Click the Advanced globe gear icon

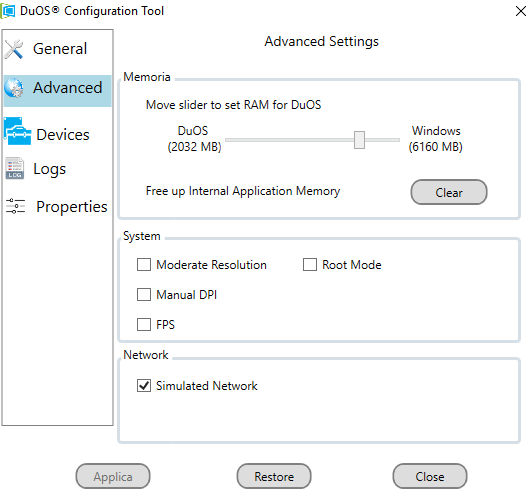(14, 88)
